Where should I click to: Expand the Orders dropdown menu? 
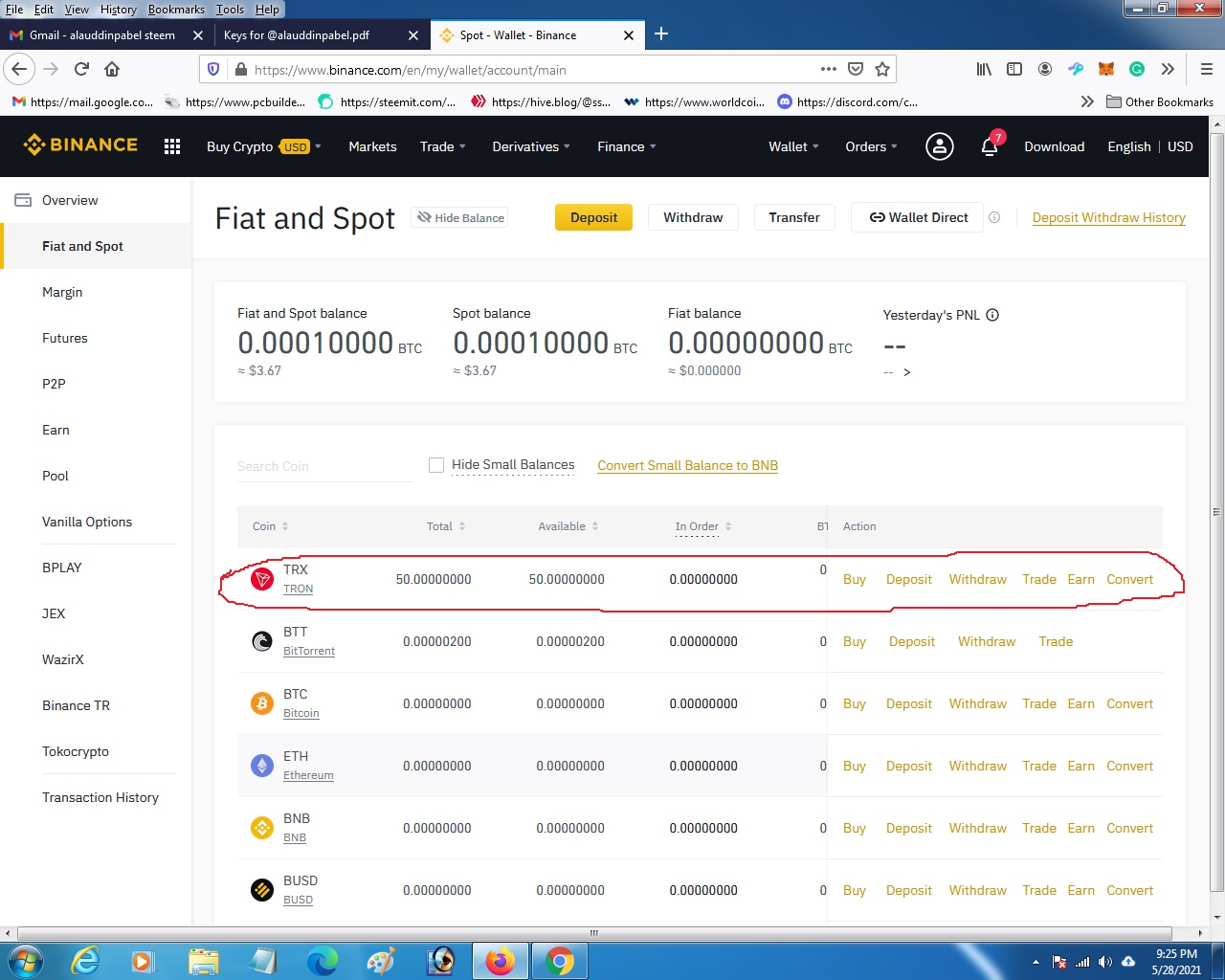[871, 146]
